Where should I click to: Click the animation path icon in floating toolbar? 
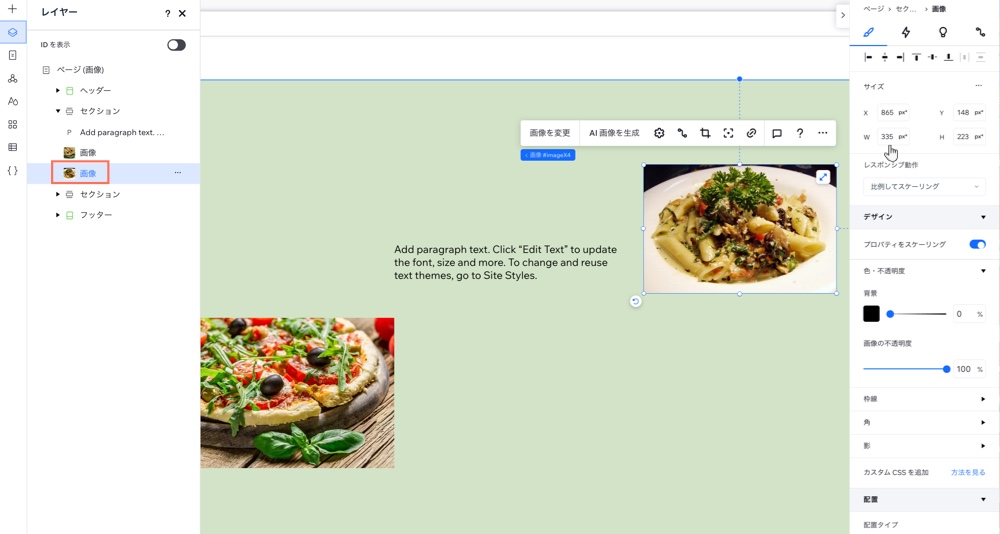[x=682, y=133]
